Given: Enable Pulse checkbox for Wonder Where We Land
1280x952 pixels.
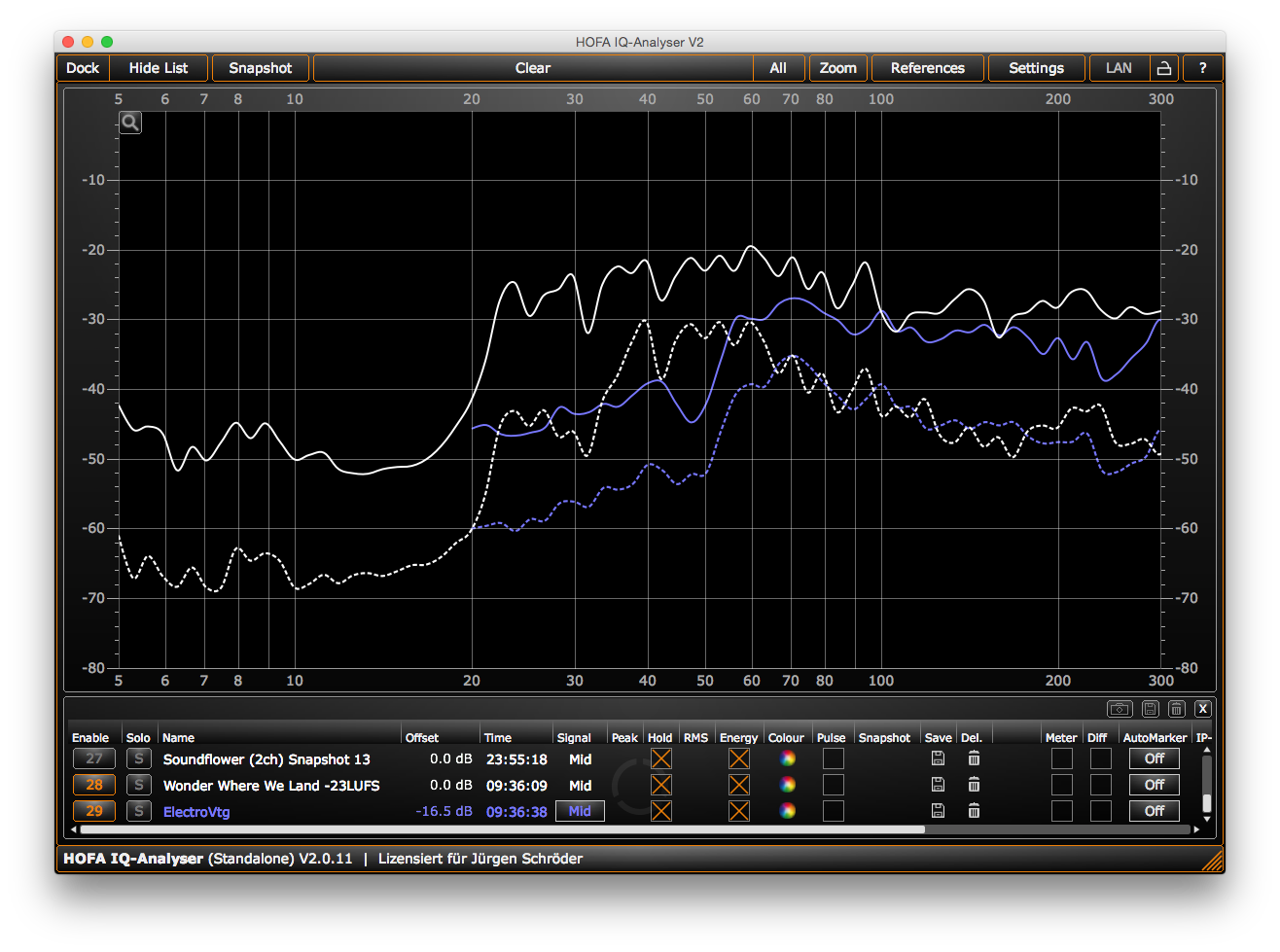Looking at the screenshot, I should 833,785.
